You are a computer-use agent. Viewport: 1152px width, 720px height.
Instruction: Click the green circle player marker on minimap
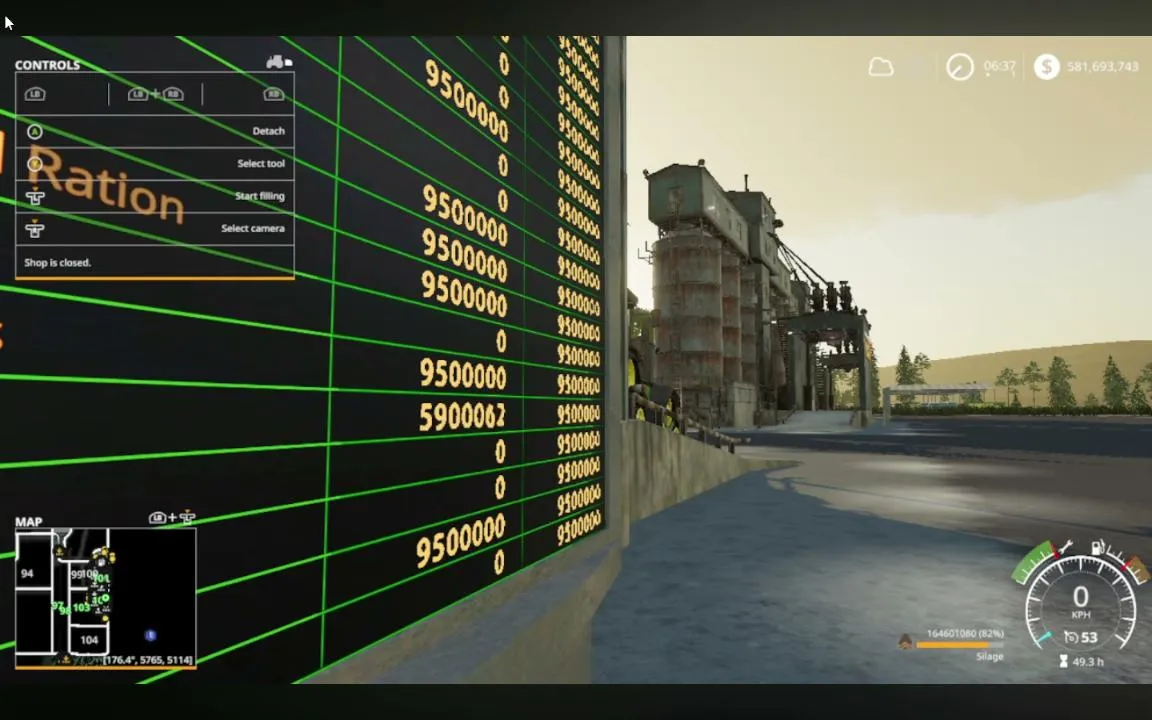105,598
